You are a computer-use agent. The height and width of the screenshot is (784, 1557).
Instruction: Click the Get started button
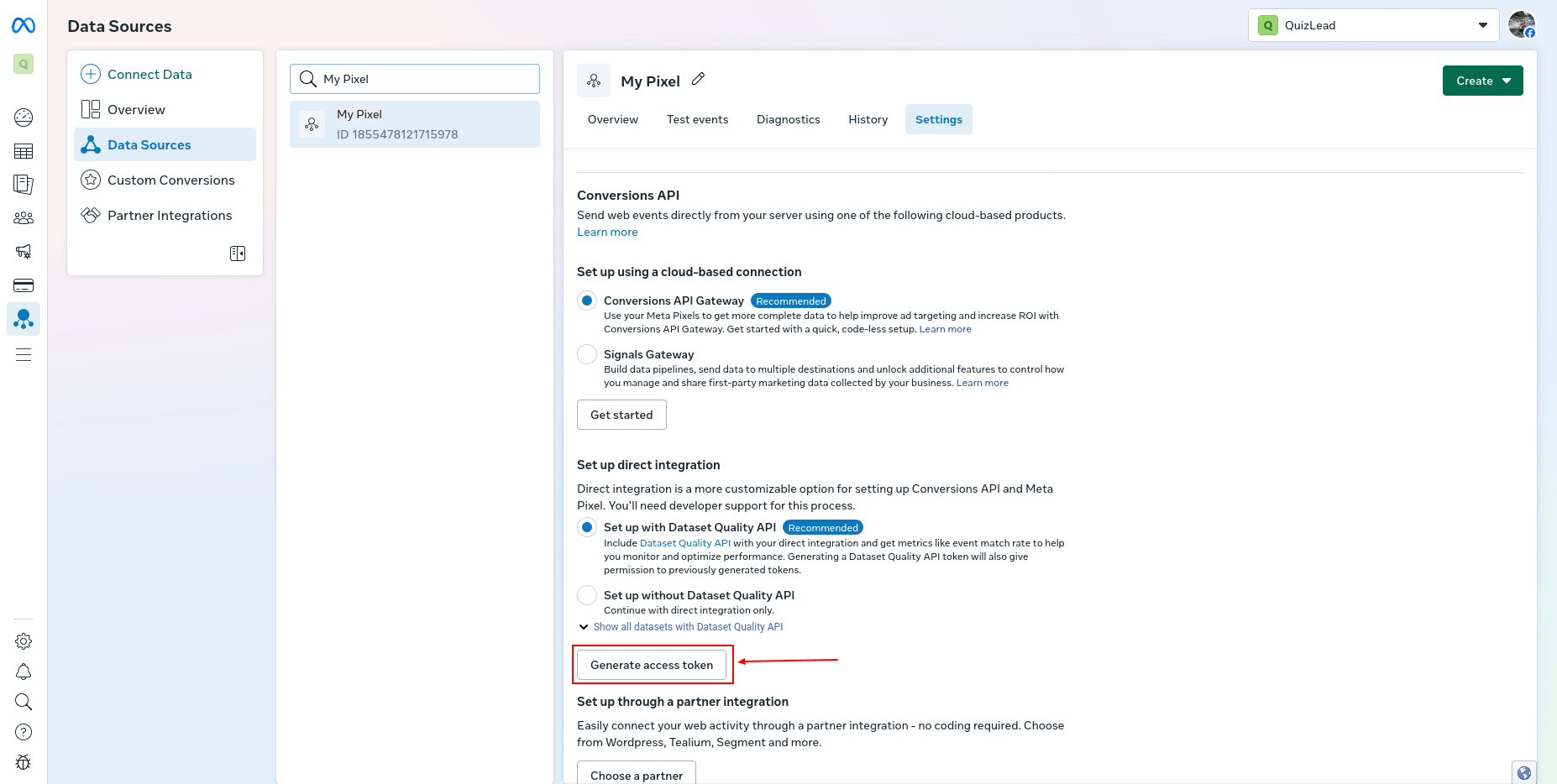coord(621,415)
